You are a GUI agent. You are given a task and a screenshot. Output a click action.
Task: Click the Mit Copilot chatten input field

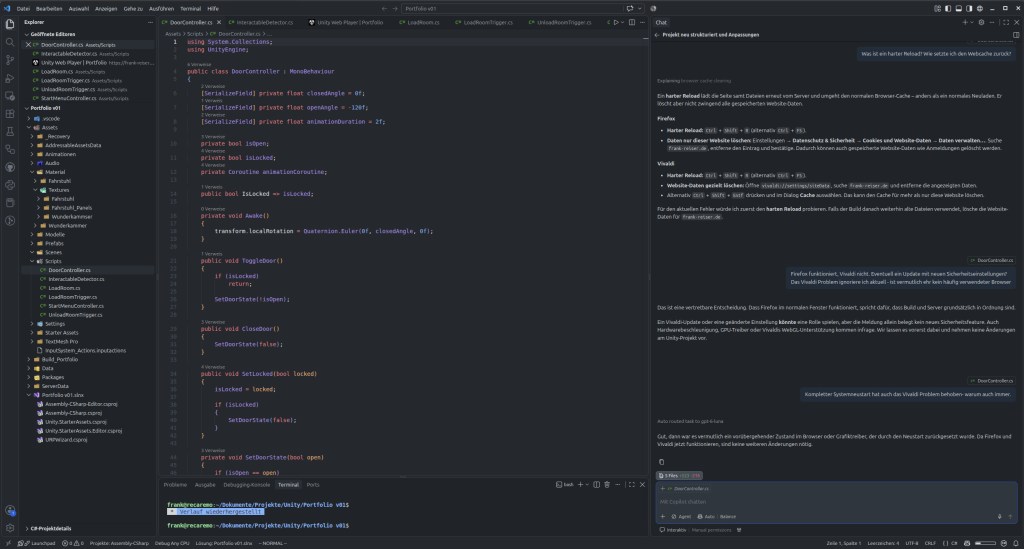point(836,502)
